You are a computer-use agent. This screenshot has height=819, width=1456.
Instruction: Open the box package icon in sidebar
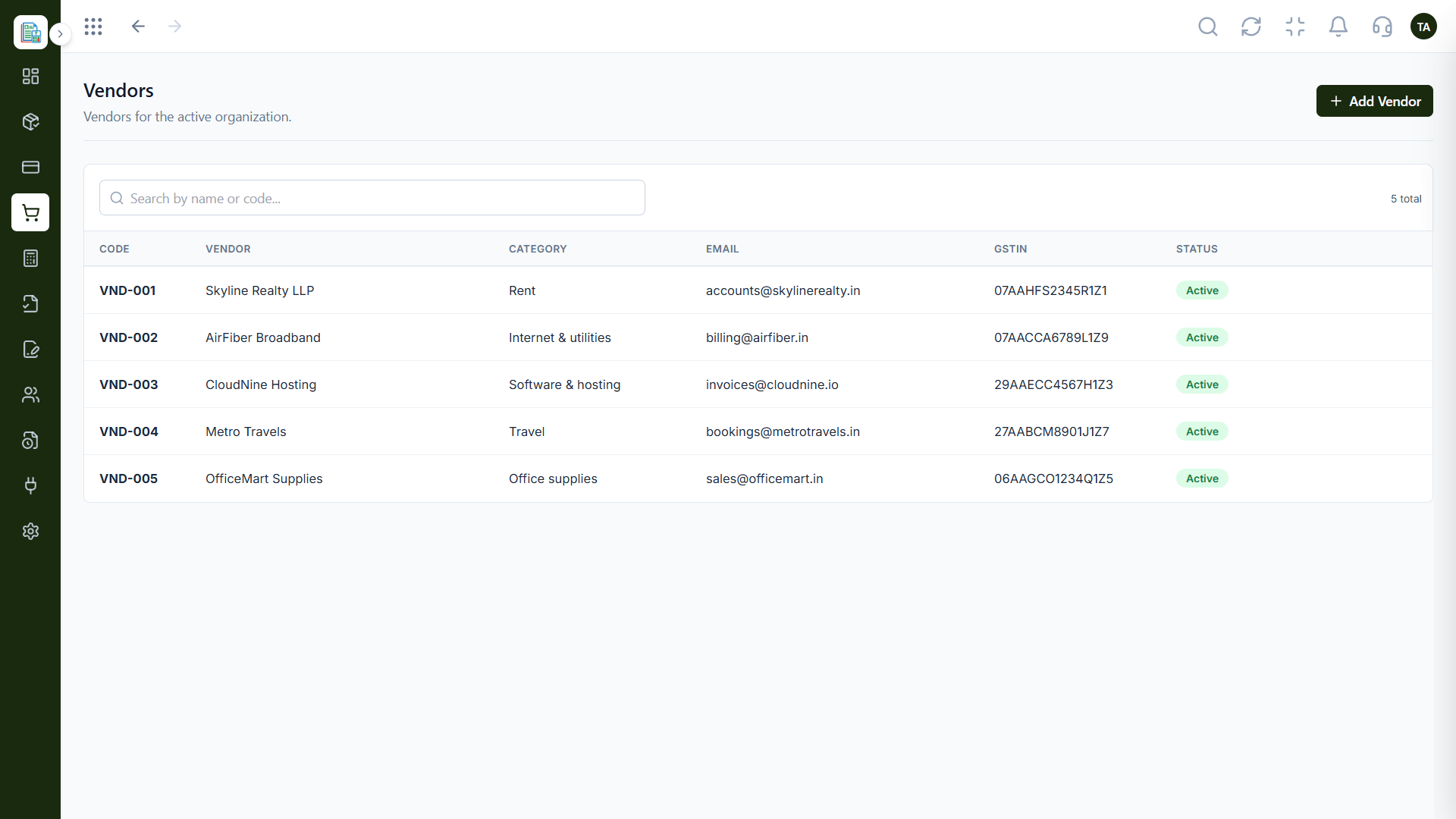pyautogui.click(x=30, y=122)
